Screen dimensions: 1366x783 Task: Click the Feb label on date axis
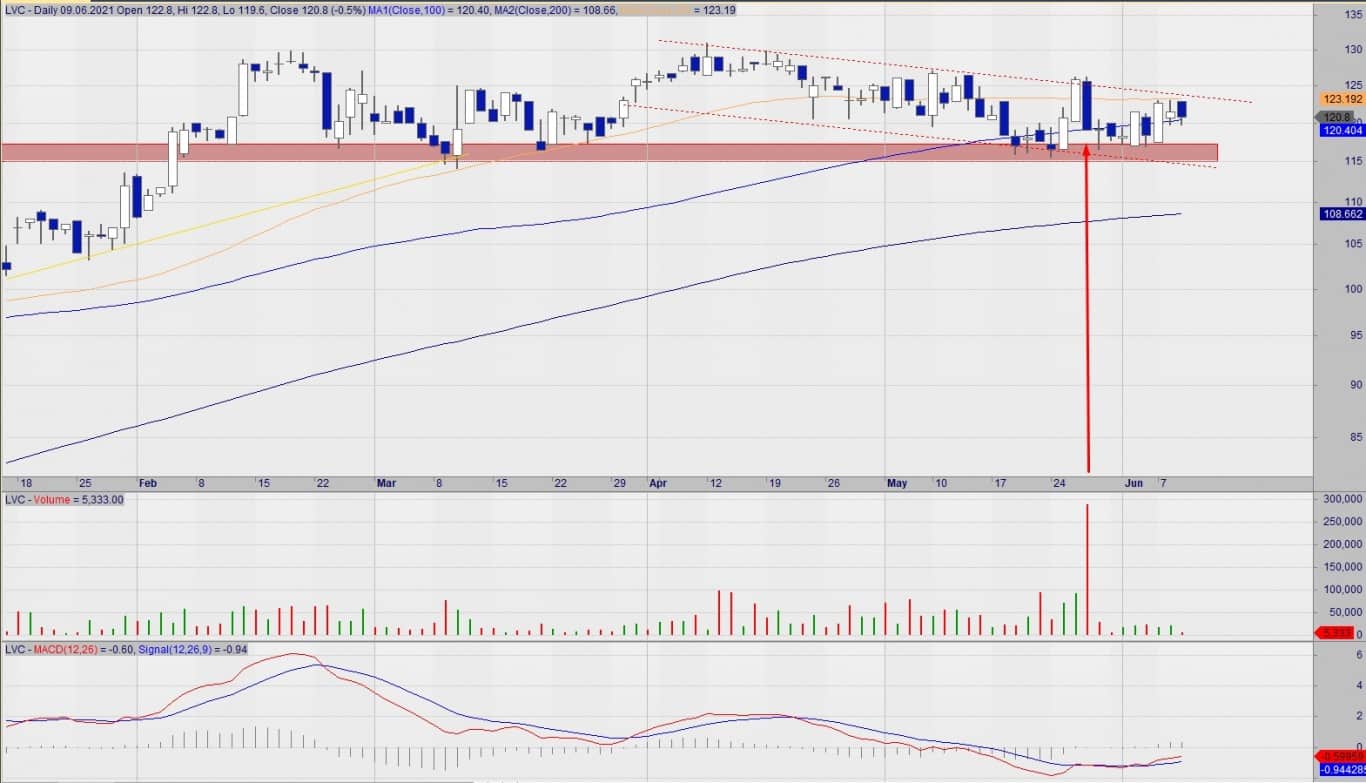pos(148,483)
